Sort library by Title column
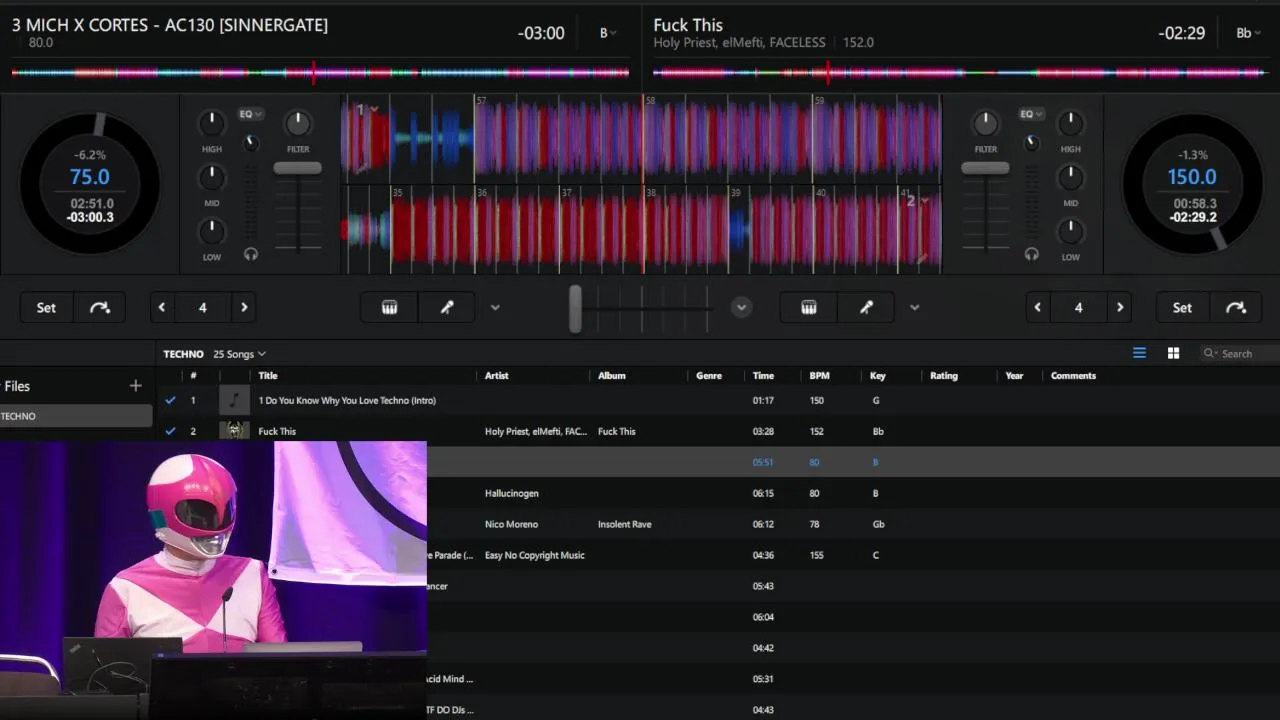Screen dimensions: 1280x720 (268, 376)
